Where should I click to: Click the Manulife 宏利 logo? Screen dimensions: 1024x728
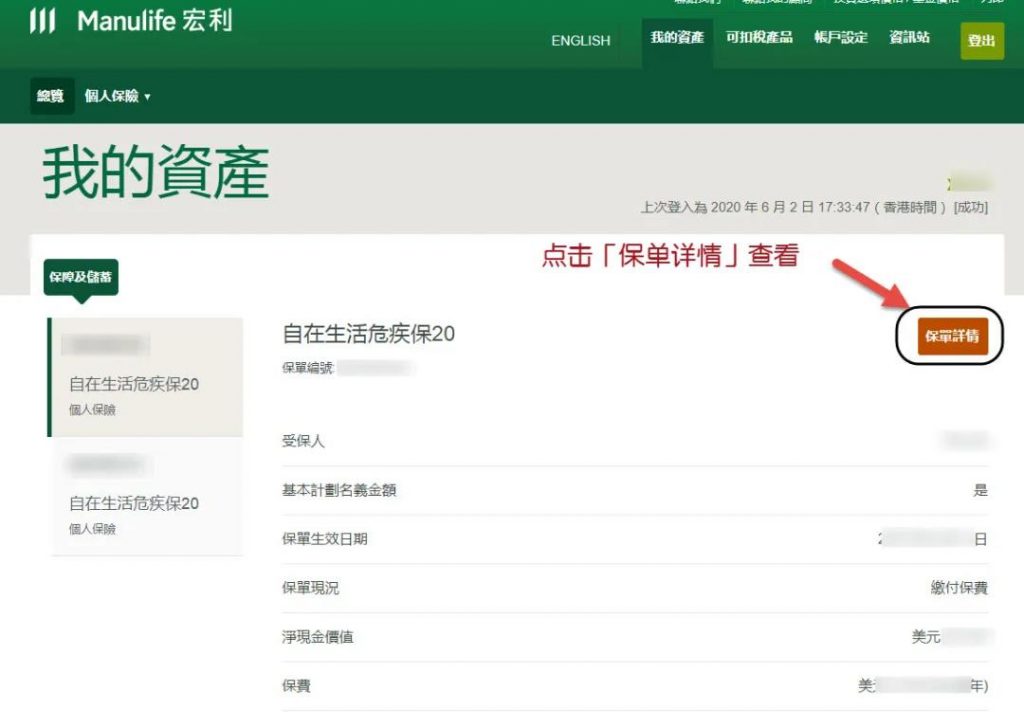coord(131,21)
